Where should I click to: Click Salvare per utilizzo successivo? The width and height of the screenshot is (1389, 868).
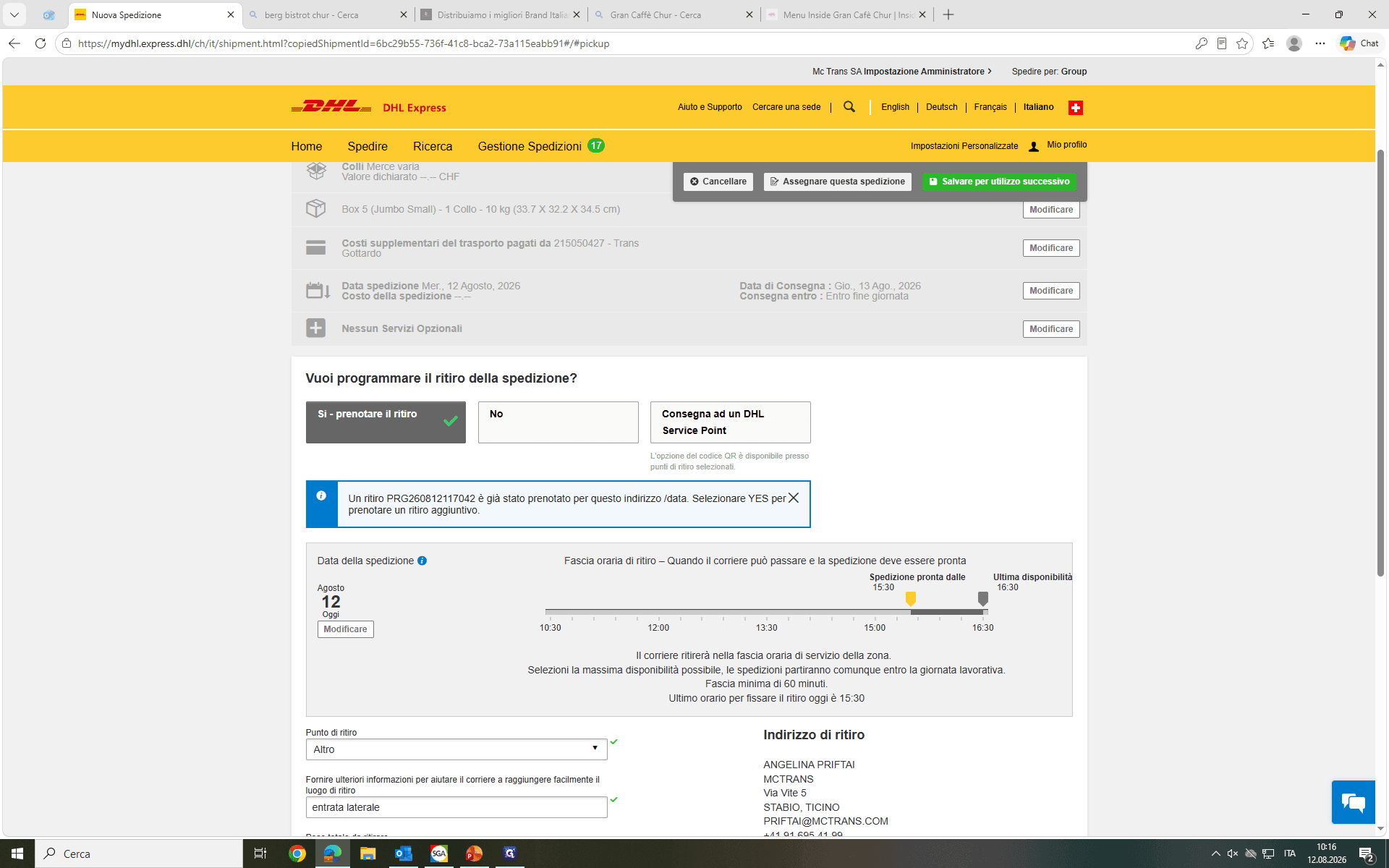(x=999, y=182)
